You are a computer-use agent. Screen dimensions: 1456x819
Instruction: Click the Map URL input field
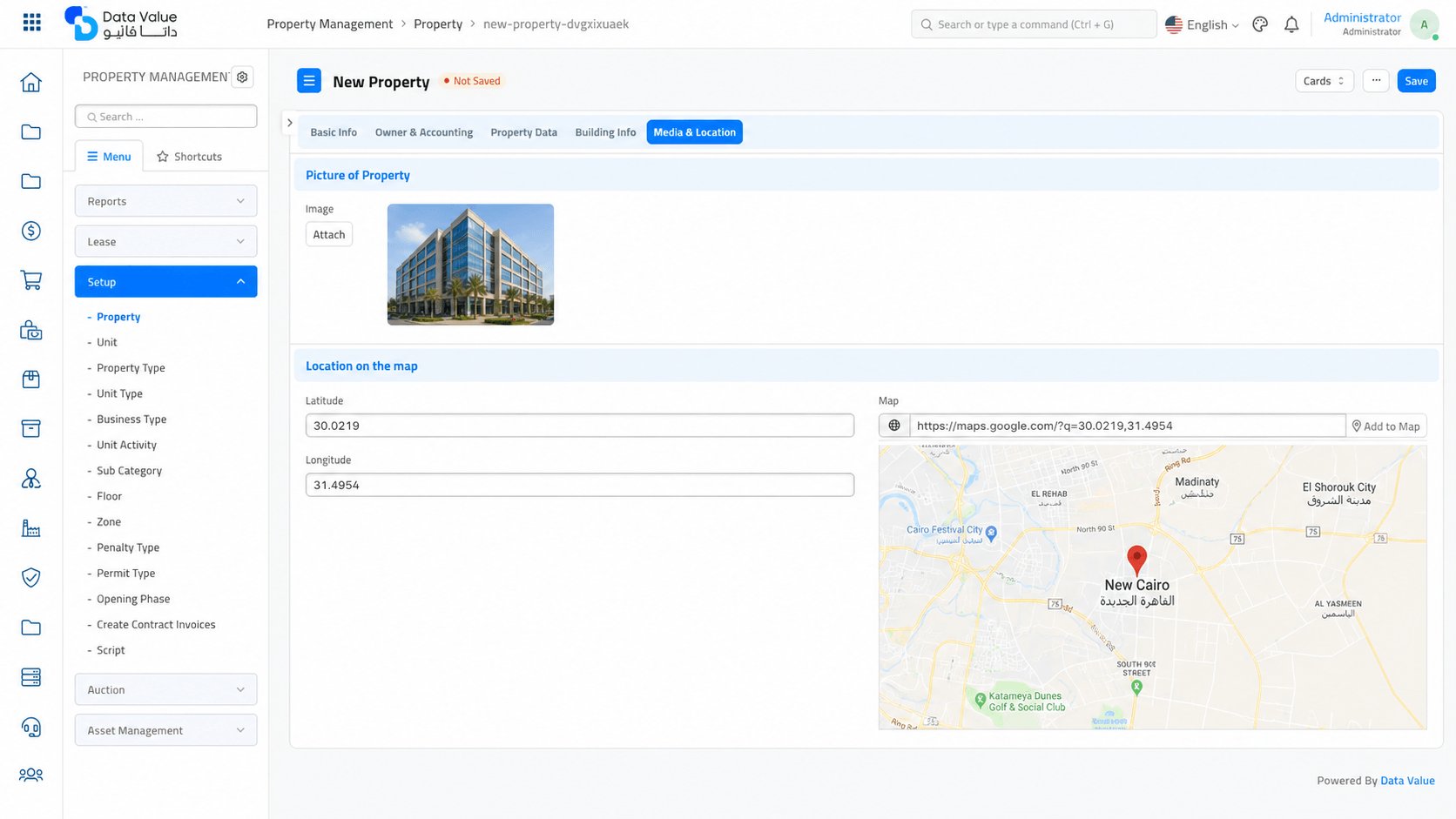point(1128,426)
